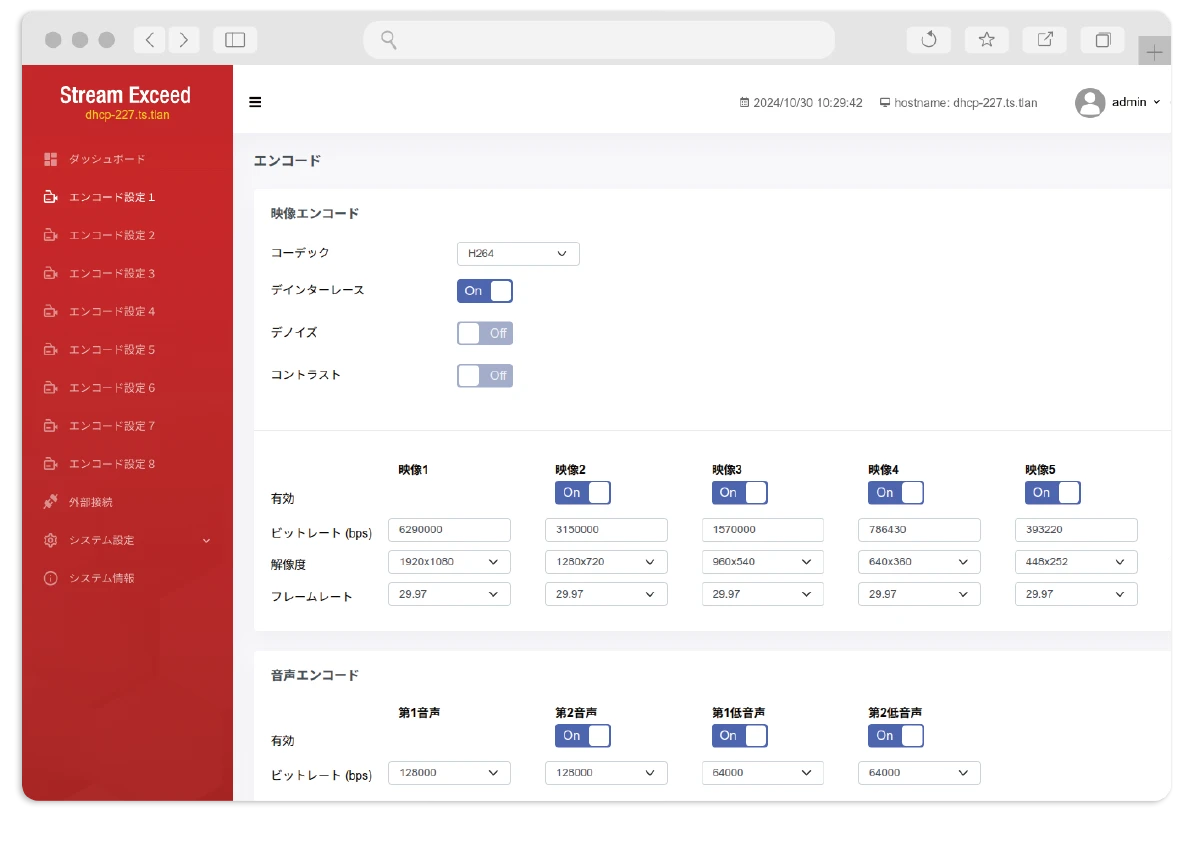This screenshot has height=844, width=1200.
Task: Select エンコード設定 1 in the sidebar
Action: [112, 197]
